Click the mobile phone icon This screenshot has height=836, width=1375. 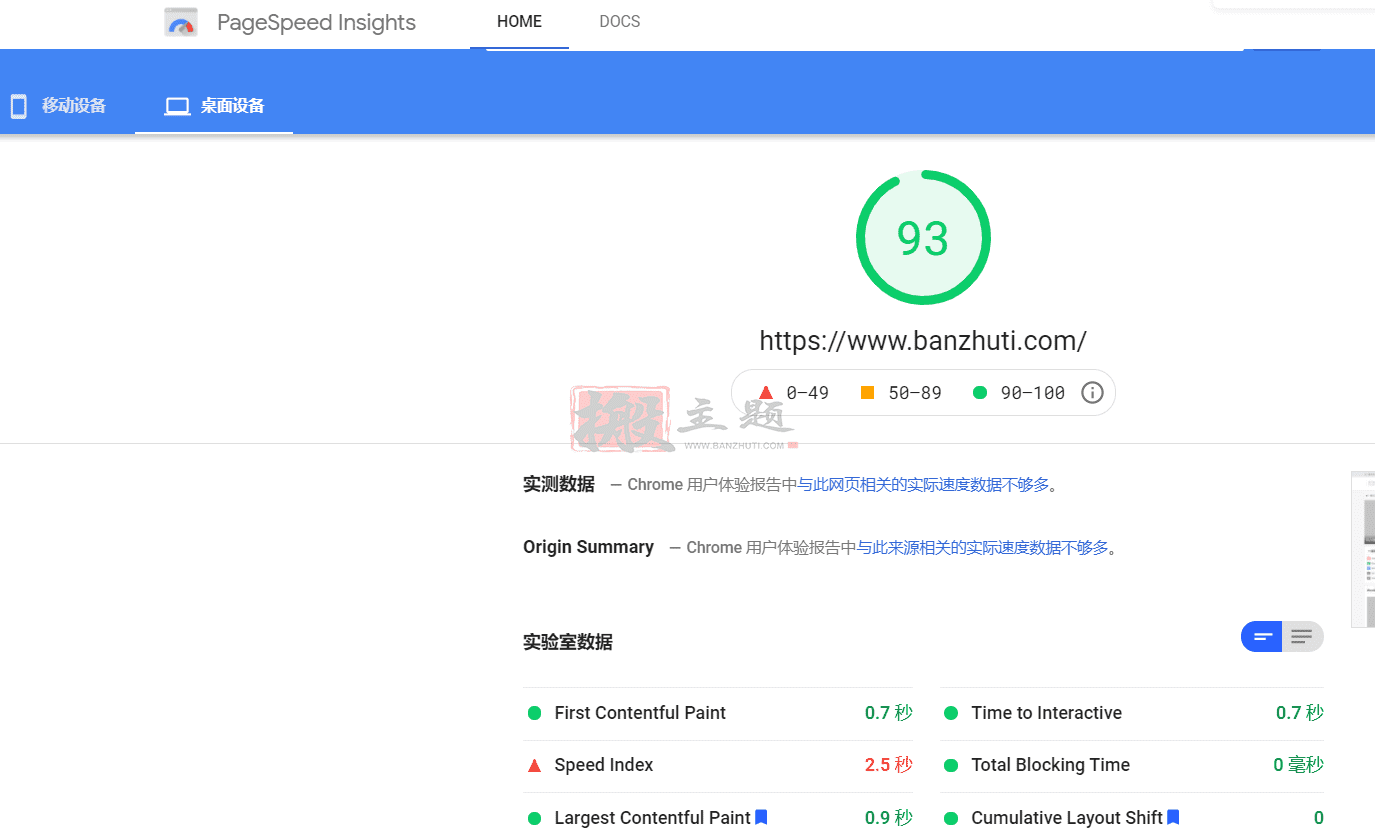pyautogui.click(x=18, y=106)
